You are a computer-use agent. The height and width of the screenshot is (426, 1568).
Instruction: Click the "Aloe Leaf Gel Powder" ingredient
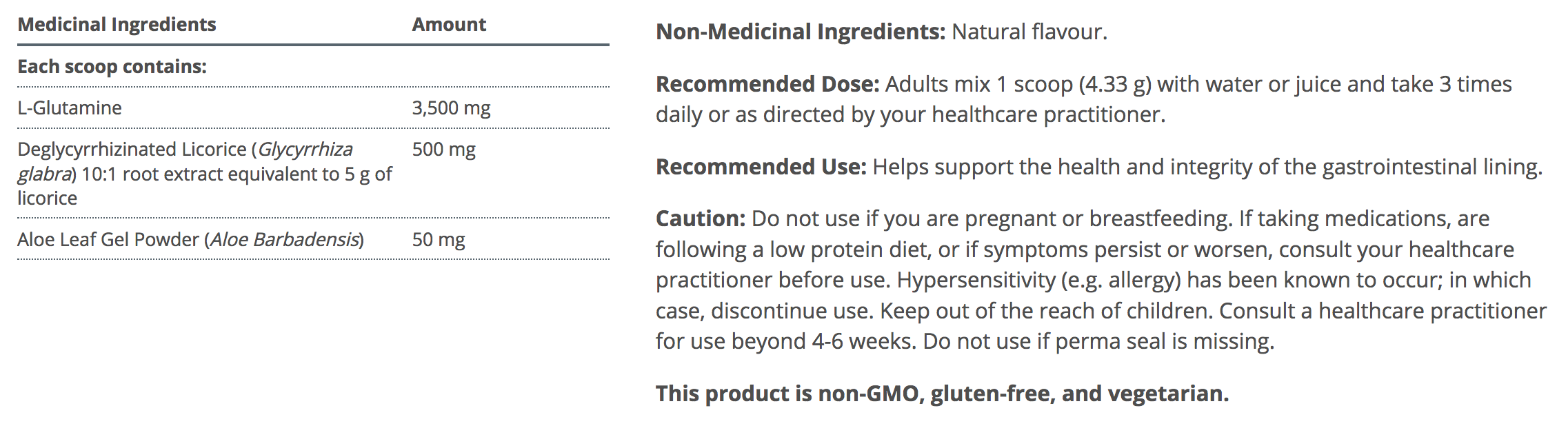point(108,240)
